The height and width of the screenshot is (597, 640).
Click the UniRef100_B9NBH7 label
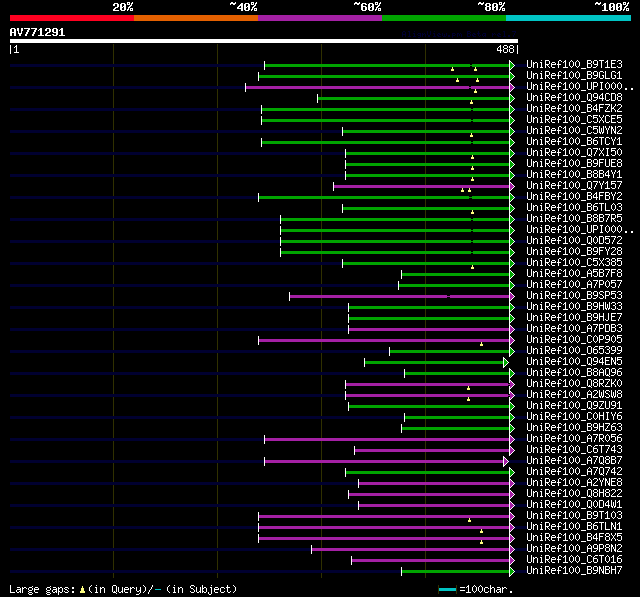[x=574, y=571]
